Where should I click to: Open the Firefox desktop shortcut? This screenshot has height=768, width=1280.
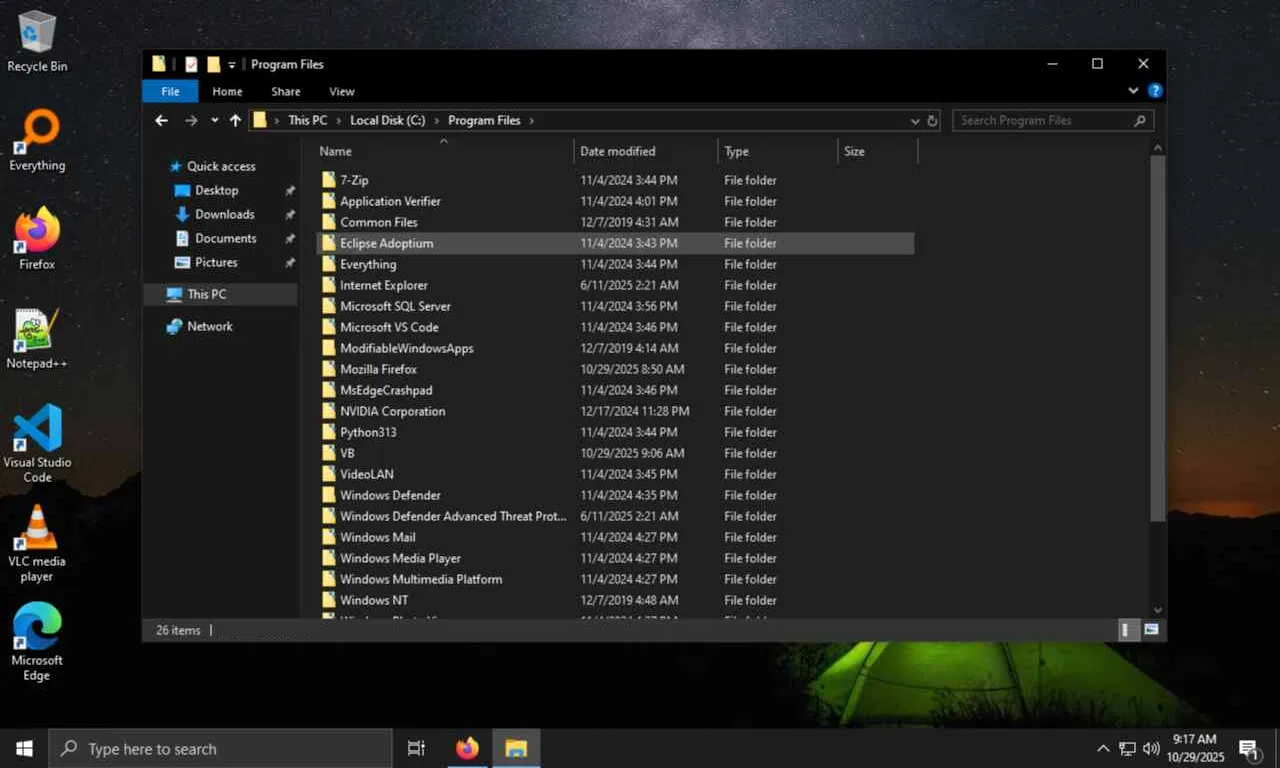click(x=37, y=239)
